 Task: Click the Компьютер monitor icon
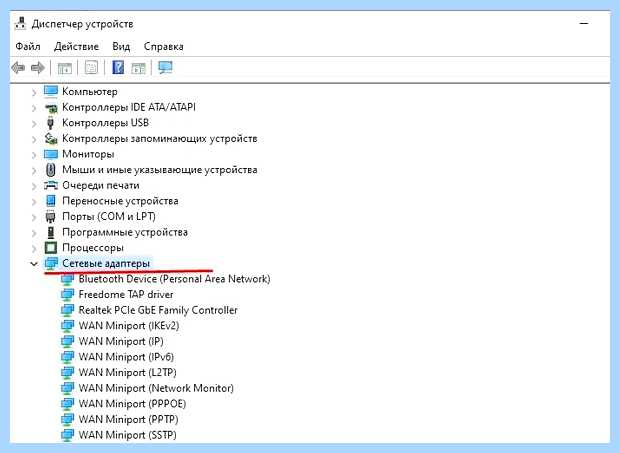coord(51,91)
